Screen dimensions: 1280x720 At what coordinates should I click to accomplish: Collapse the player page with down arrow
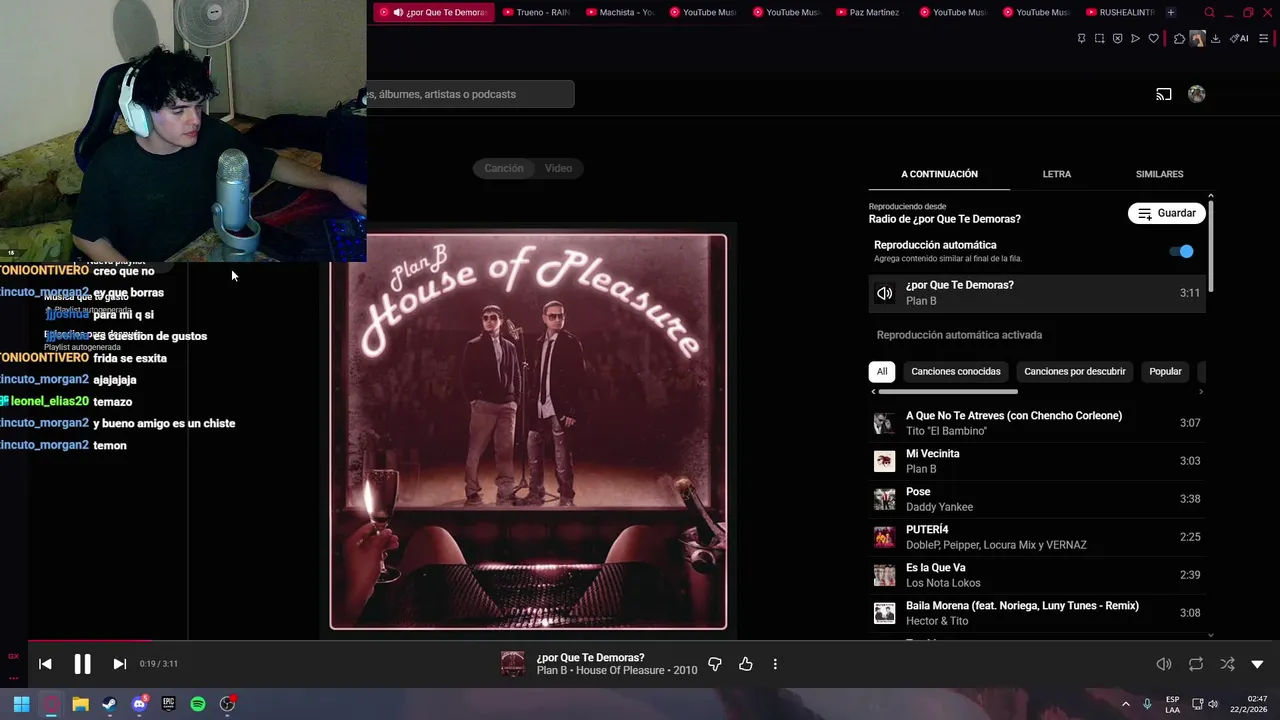(1257, 664)
